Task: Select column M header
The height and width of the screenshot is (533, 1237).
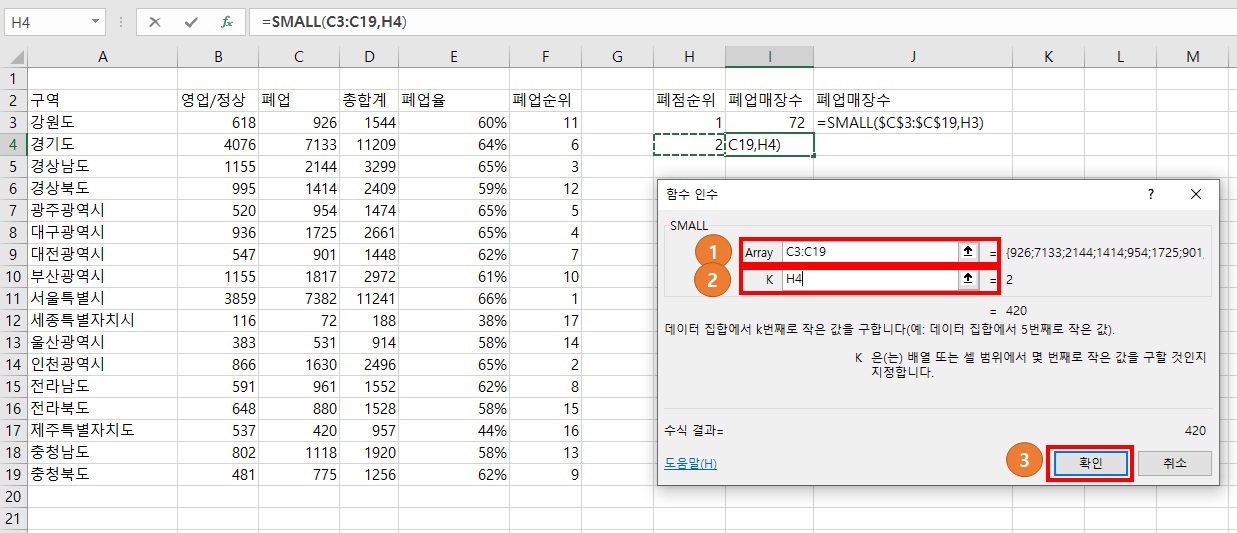Action: [1193, 57]
